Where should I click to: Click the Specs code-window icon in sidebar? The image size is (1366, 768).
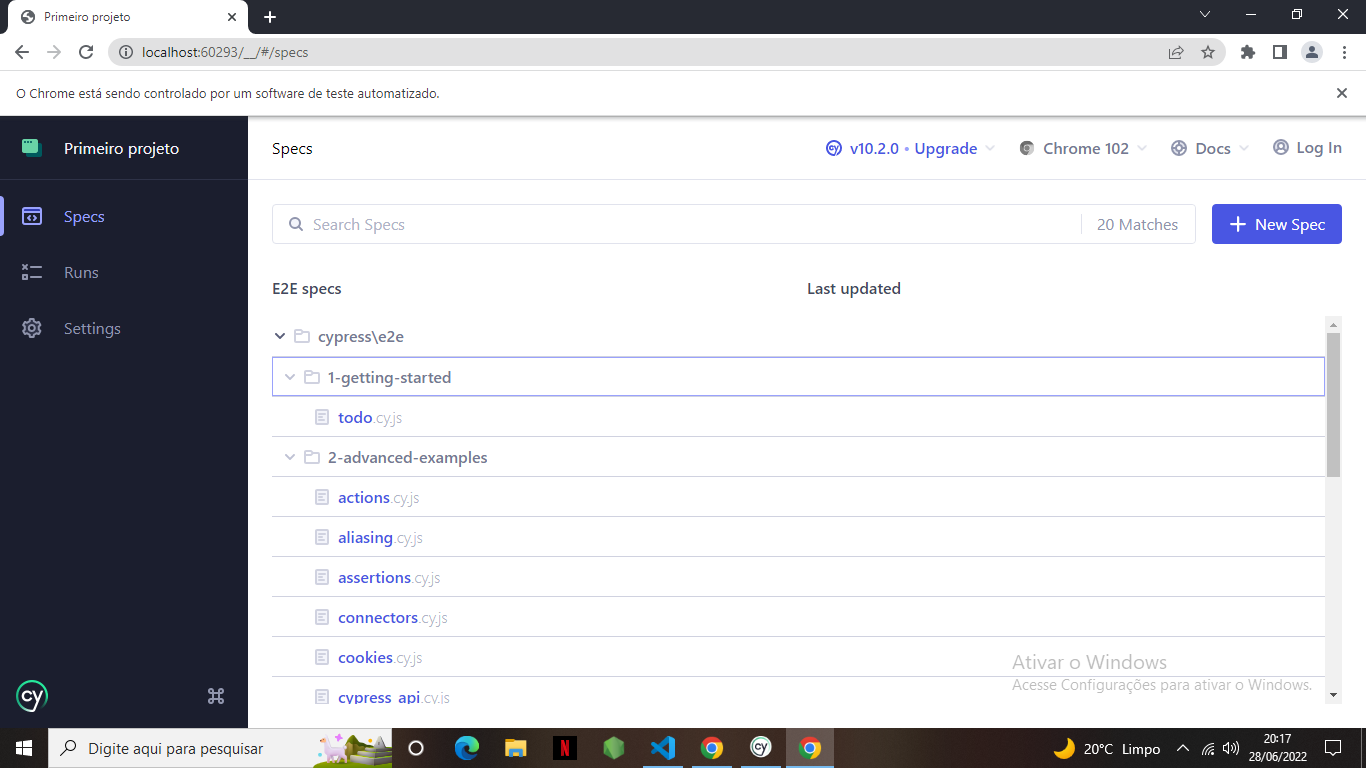(x=32, y=216)
